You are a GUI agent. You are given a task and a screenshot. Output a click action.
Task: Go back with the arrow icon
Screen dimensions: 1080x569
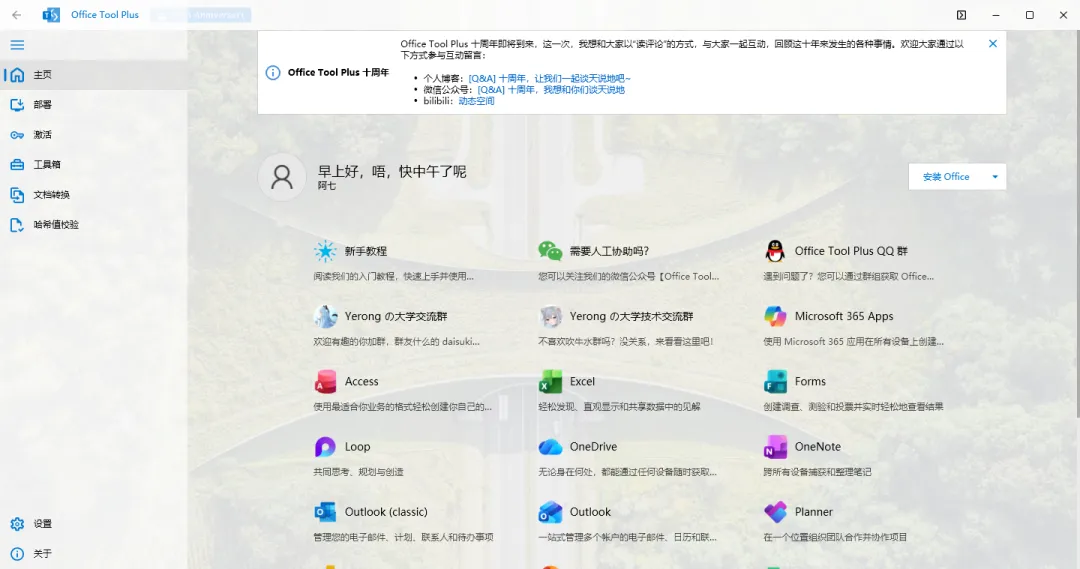(17, 14)
